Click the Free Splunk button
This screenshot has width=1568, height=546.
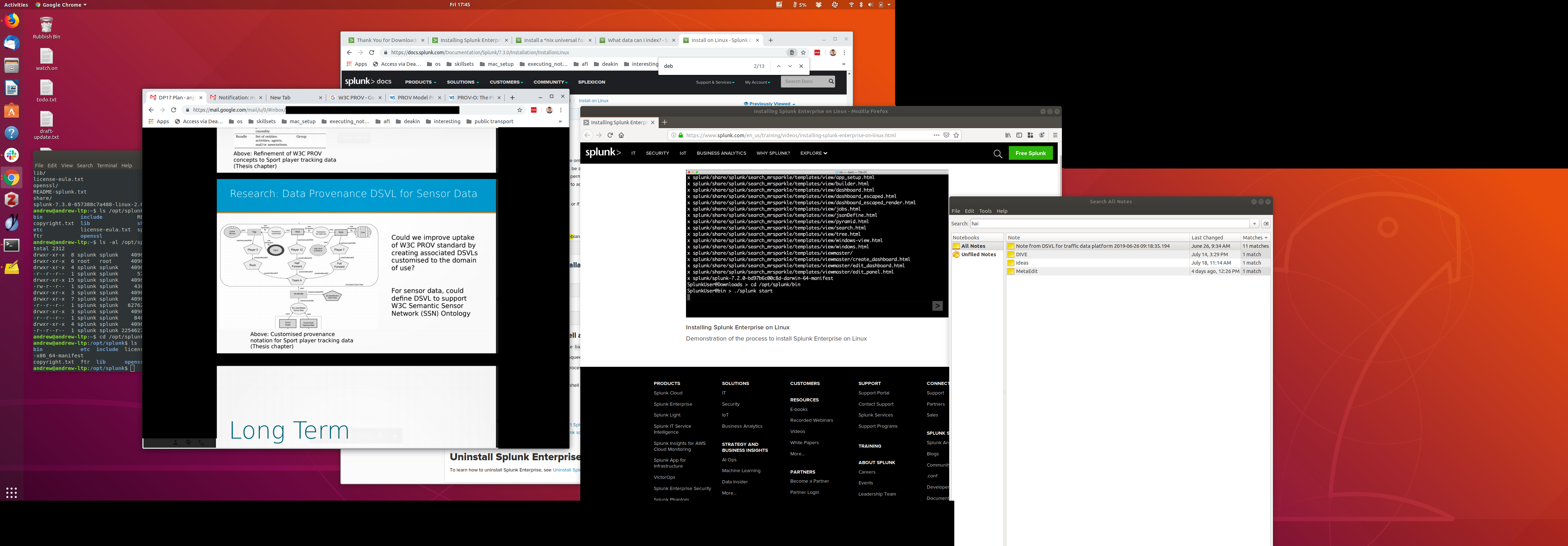click(1030, 153)
